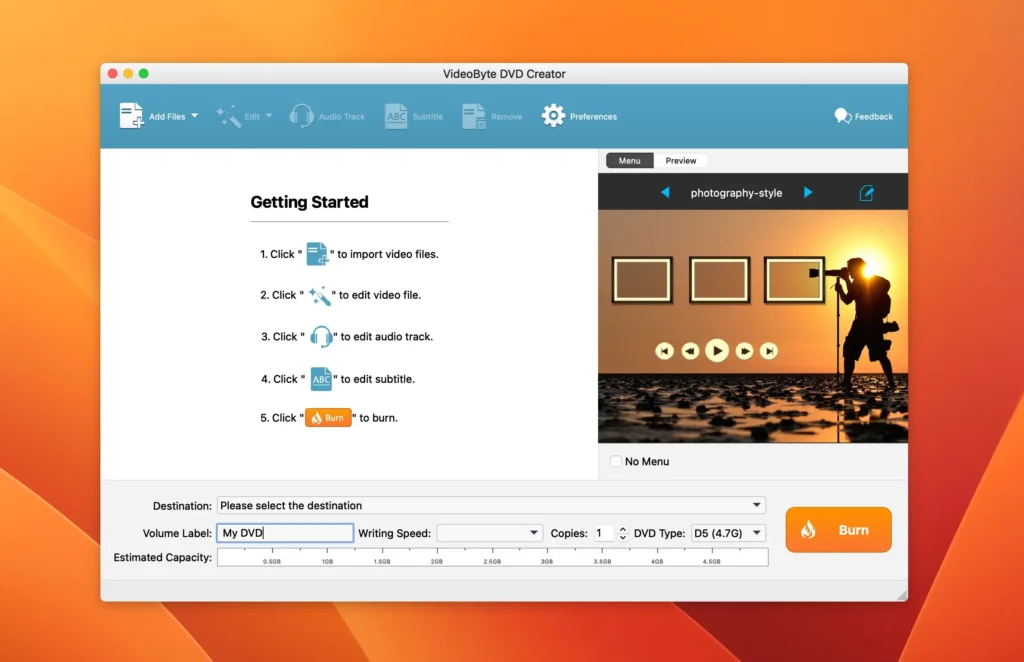Screen dimensions: 1024x662
Task: Select the first photo frame thumbnail
Action: pos(642,280)
